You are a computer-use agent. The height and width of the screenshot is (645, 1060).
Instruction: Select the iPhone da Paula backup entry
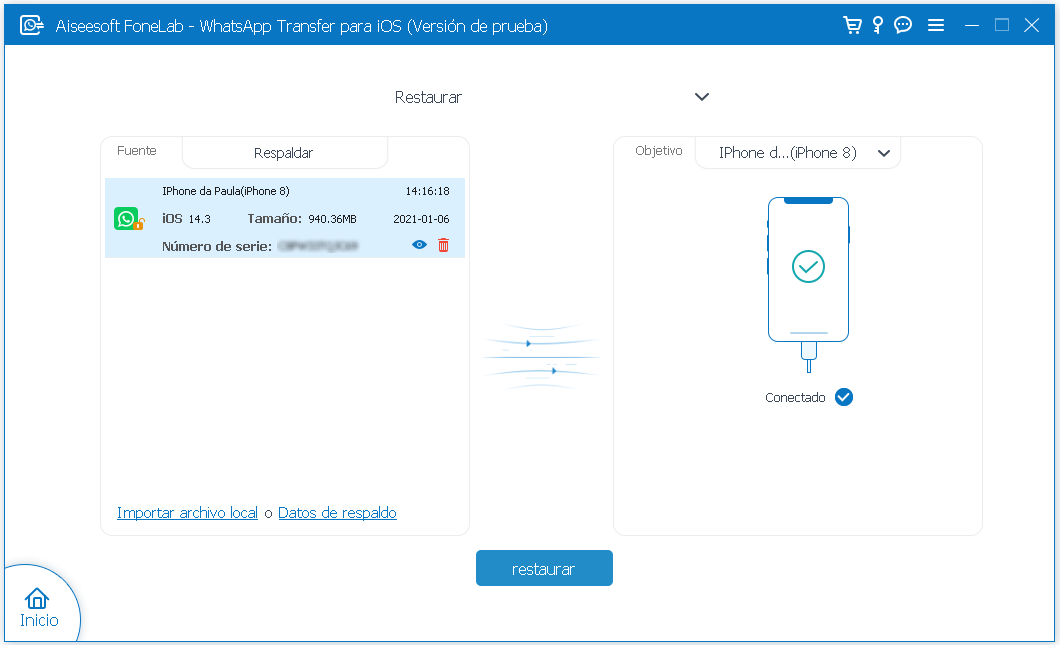(285, 218)
